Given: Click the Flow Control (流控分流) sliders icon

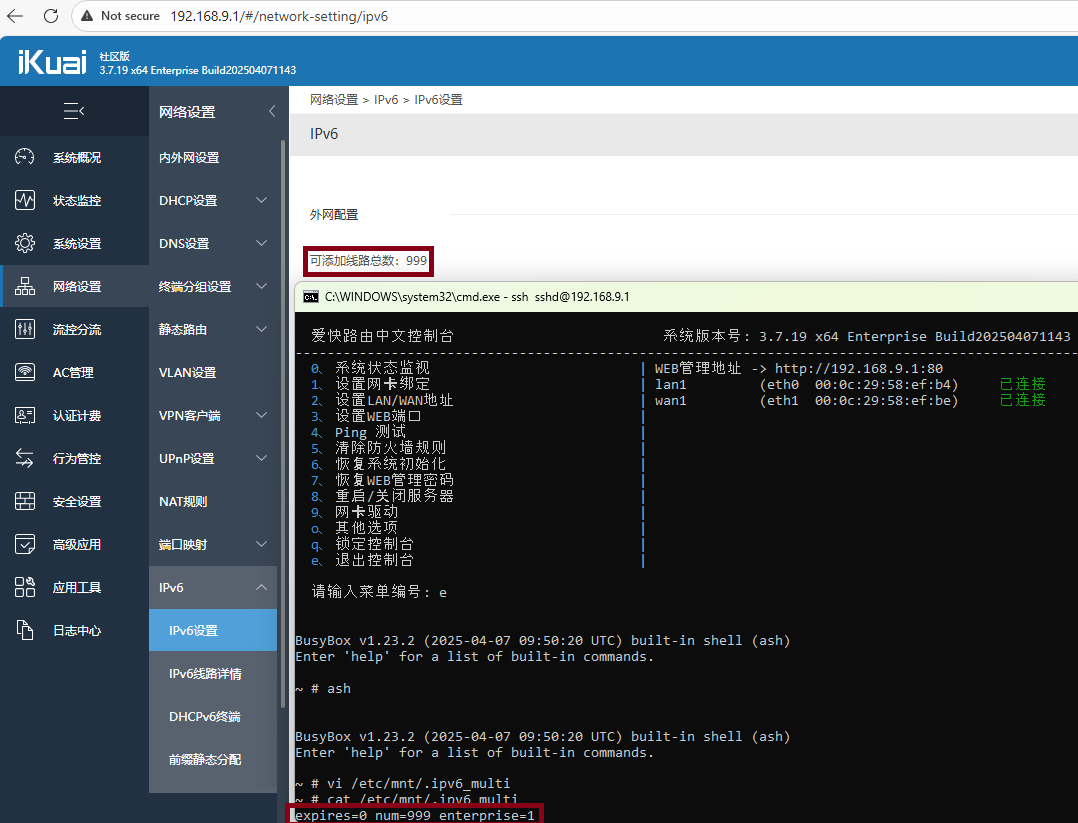Looking at the screenshot, I should pos(25,329).
